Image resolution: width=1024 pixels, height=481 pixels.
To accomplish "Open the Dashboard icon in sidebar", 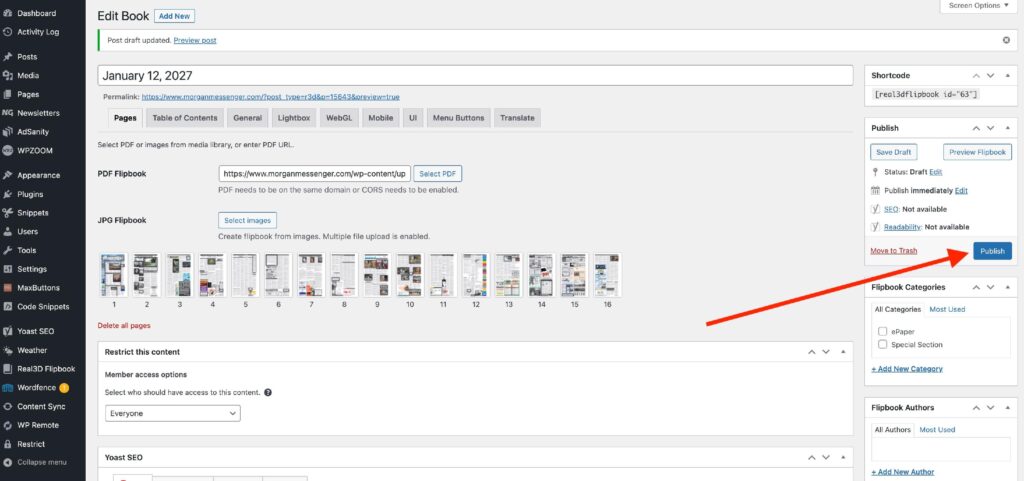I will point(8,13).
